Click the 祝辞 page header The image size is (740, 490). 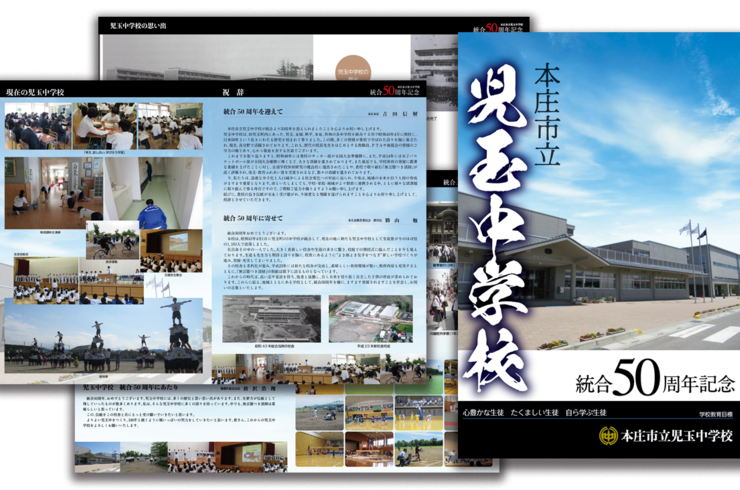pos(233,92)
